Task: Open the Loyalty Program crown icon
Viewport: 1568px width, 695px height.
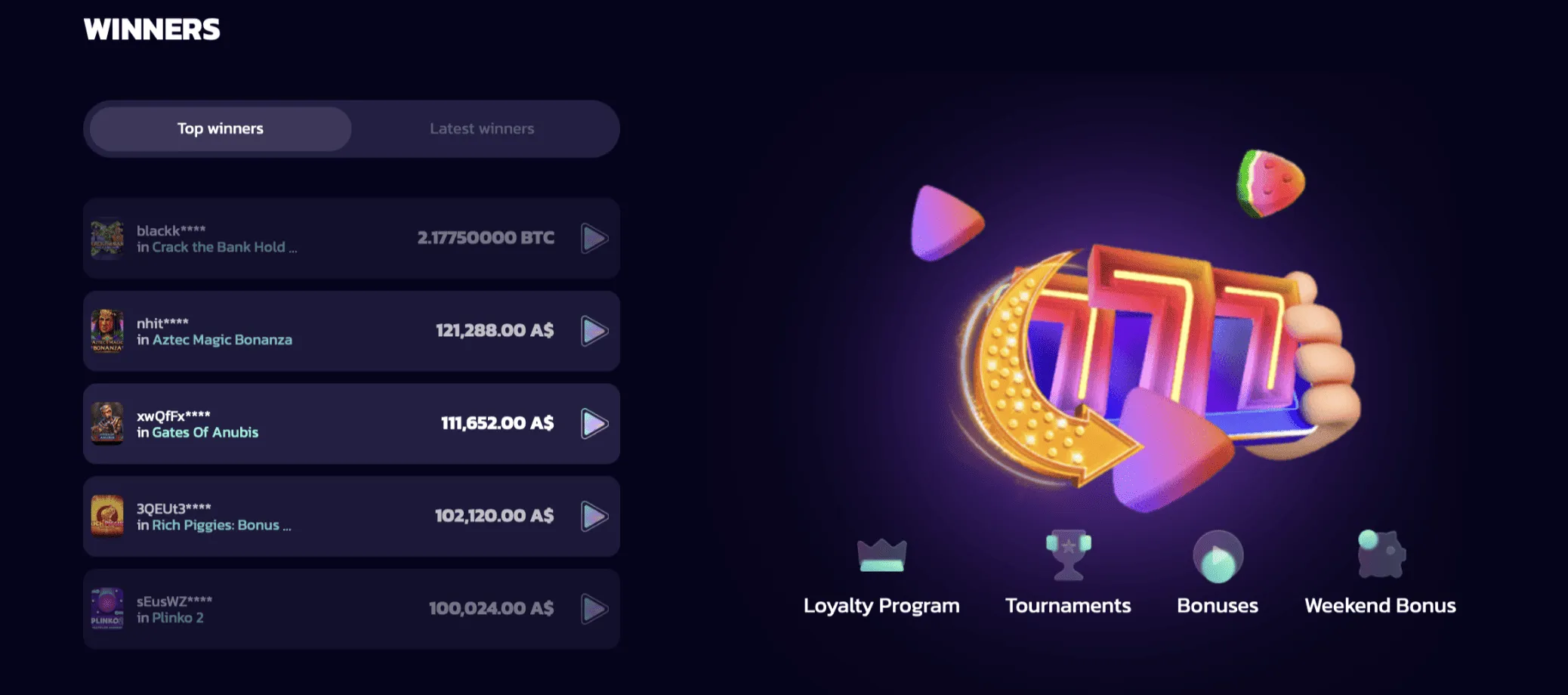Action: click(x=881, y=555)
